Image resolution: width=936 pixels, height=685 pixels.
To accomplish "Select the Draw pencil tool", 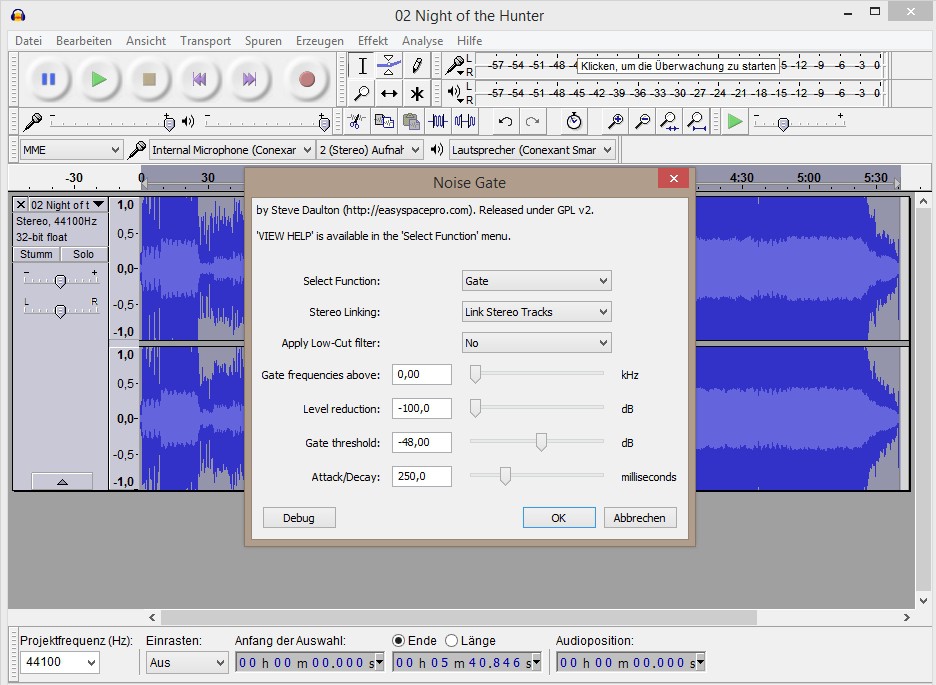I will (x=417, y=66).
